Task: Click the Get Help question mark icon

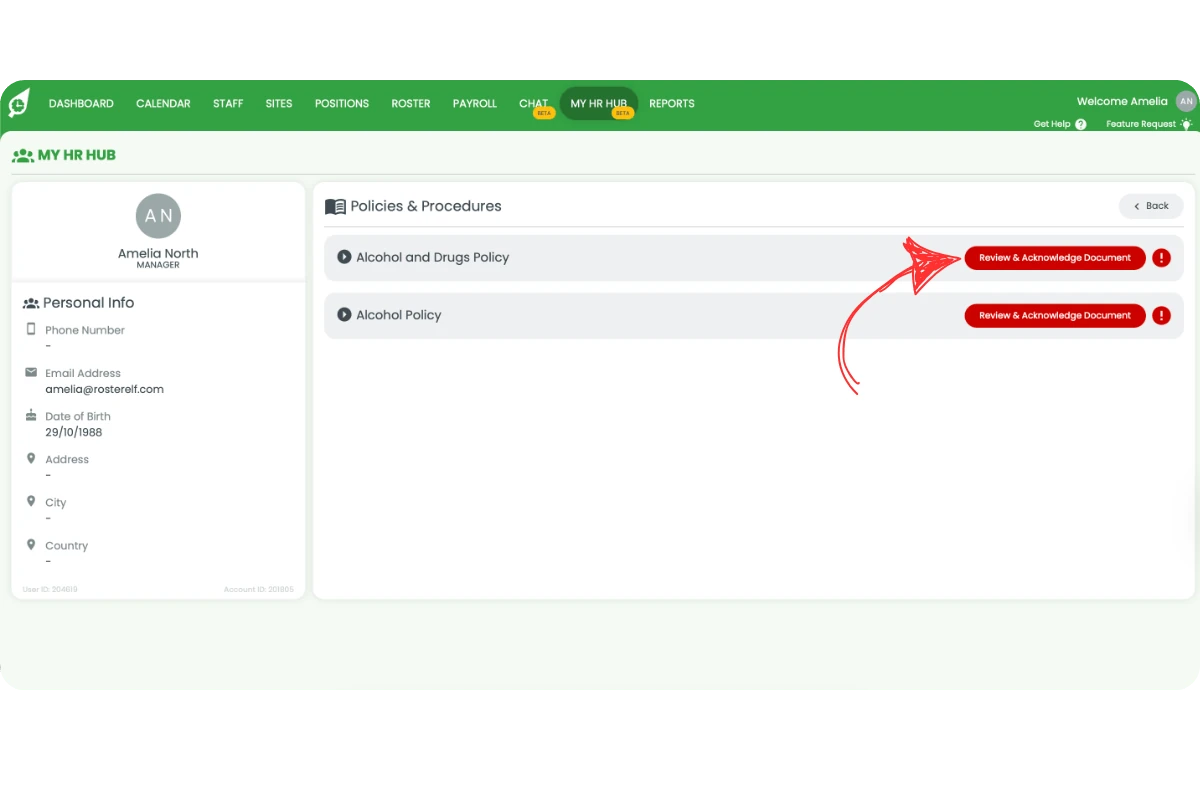Action: coord(1081,124)
